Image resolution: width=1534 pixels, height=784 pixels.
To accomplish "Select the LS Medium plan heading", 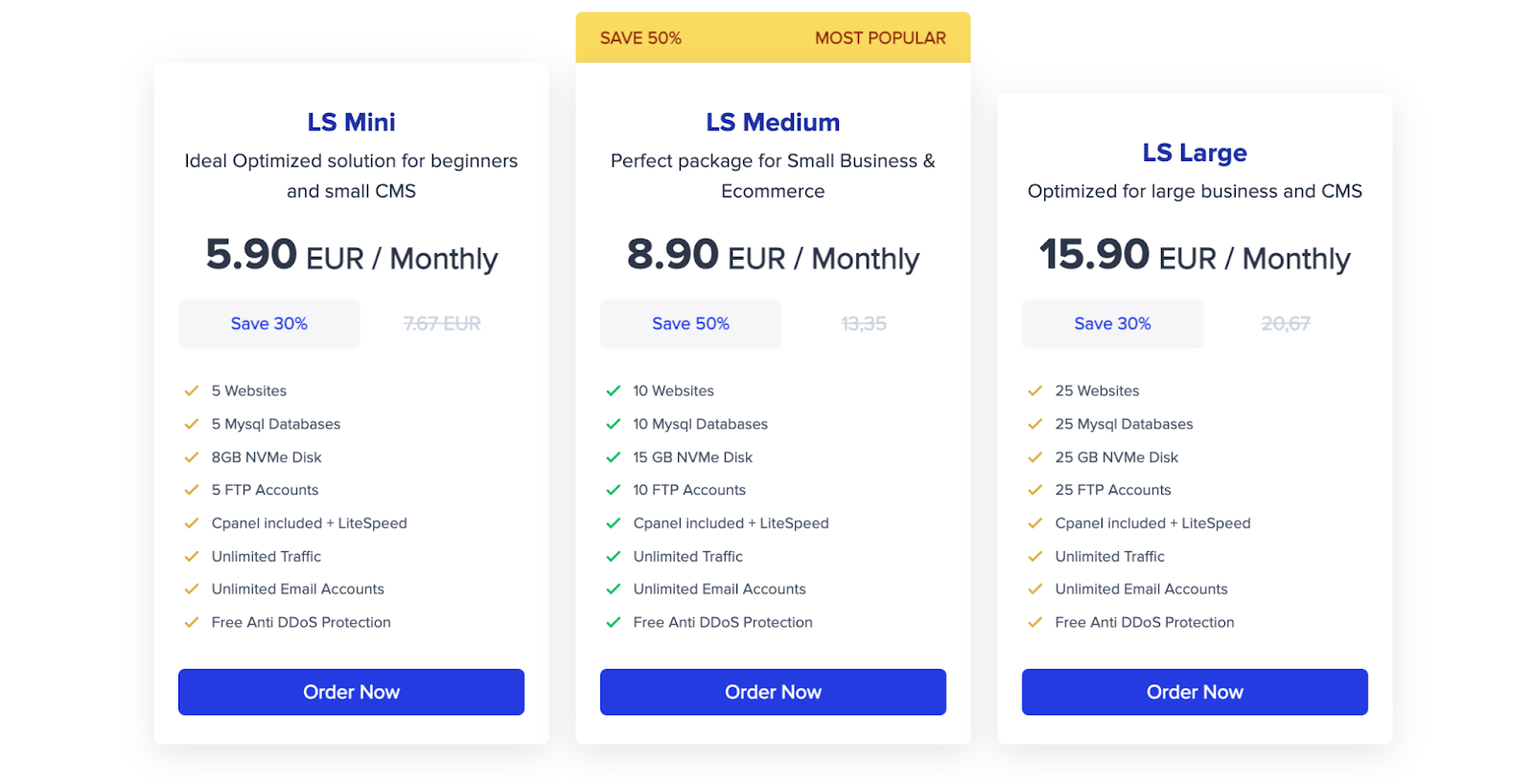I will point(773,123).
